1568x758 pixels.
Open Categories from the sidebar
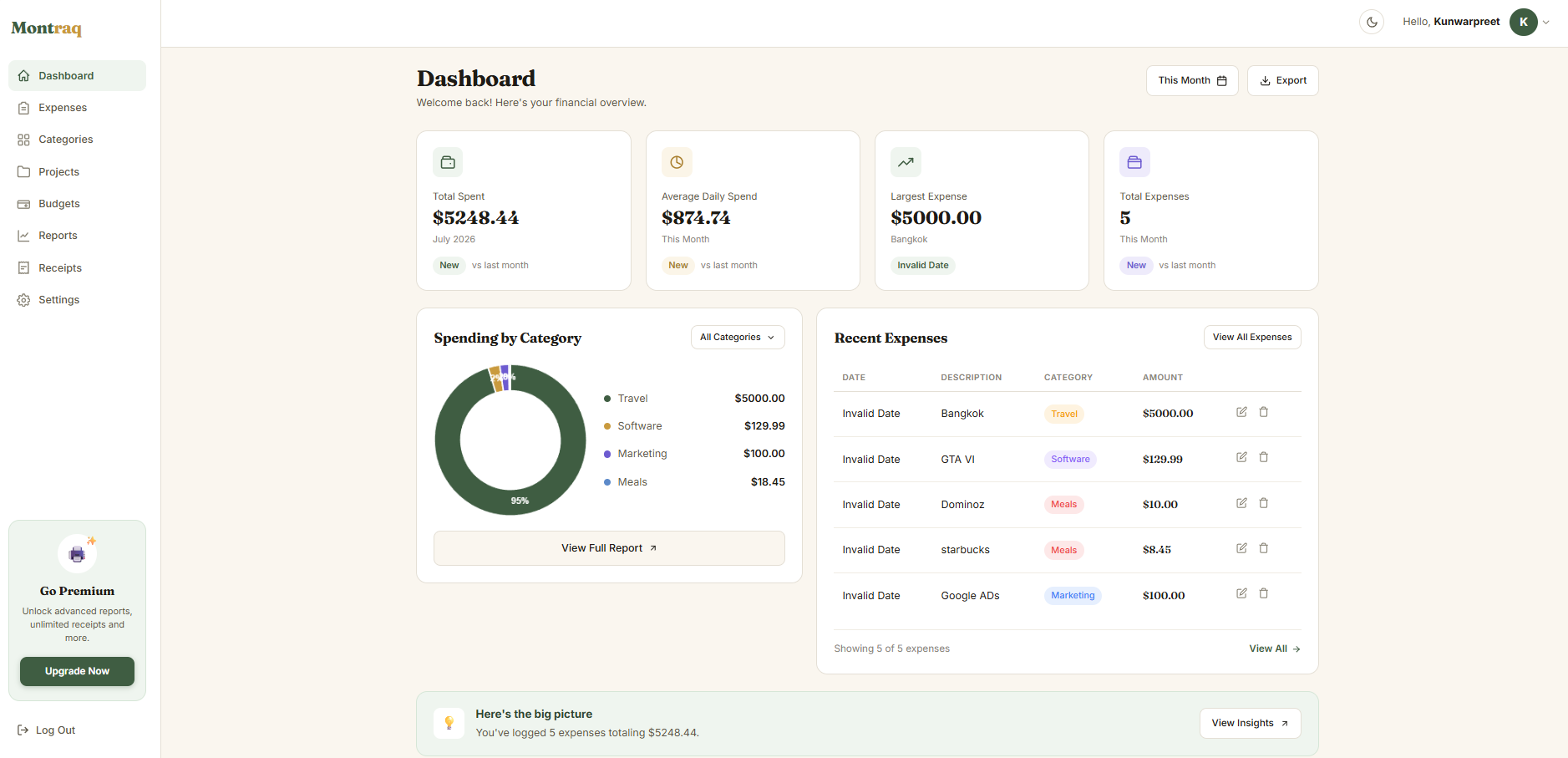click(77, 140)
